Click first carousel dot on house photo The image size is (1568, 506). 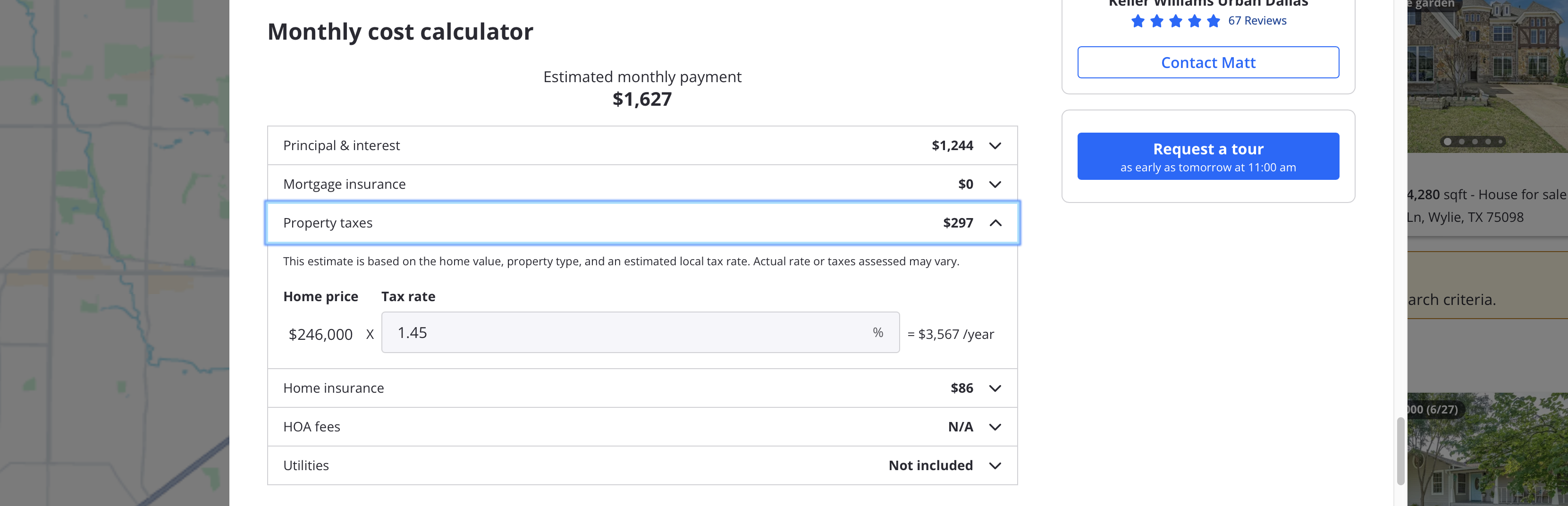tap(1448, 142)
